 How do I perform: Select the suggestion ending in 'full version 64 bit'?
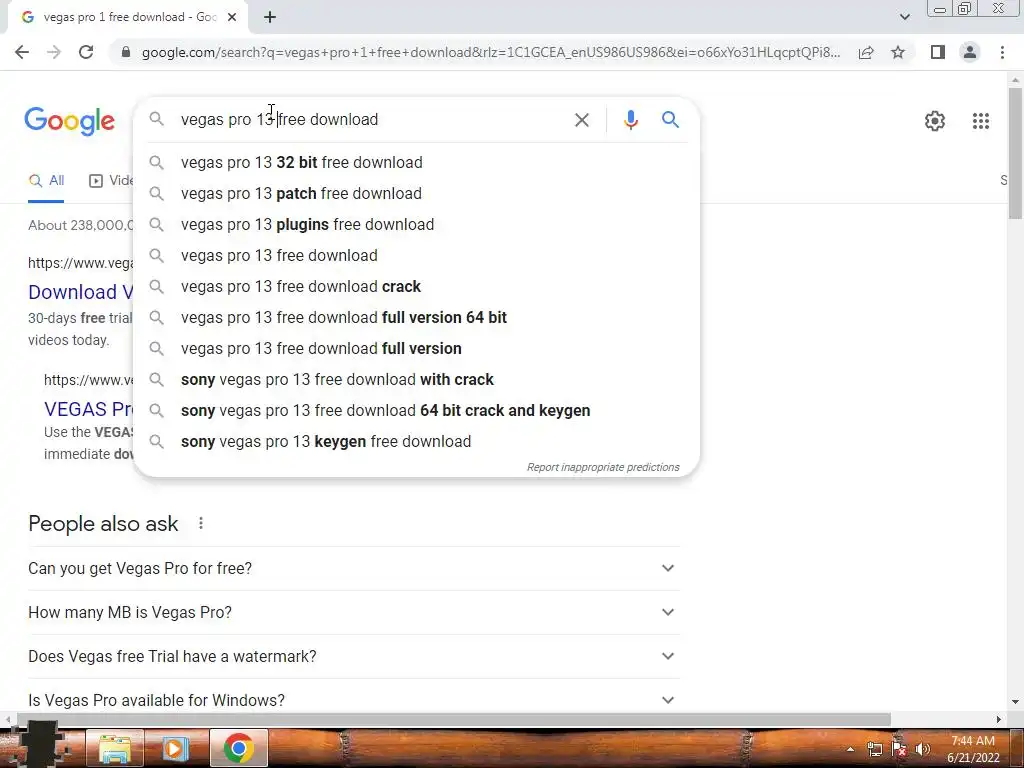tap(416, 317)
